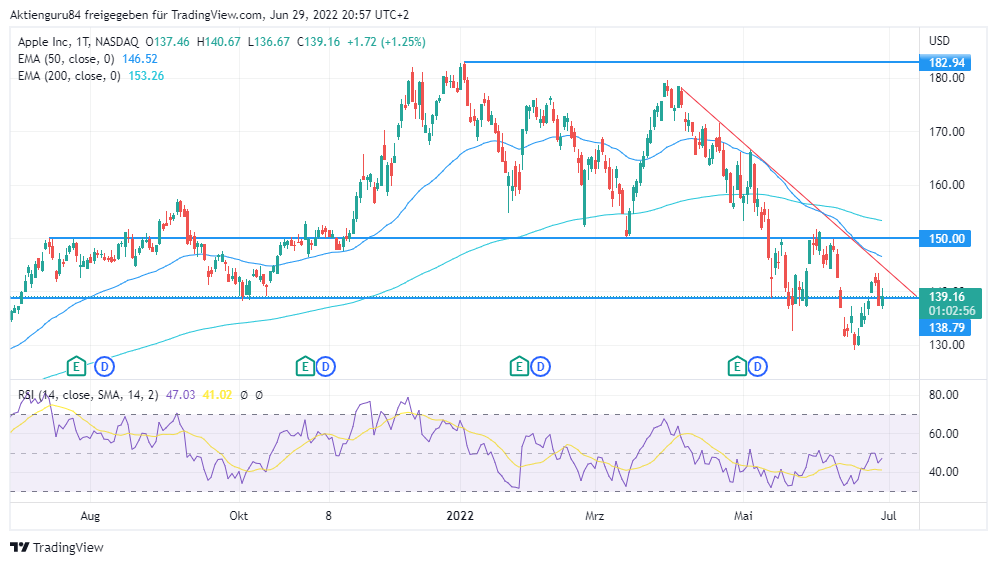Select the dividend D marker near February 2022
The height and width of the screenshot is (565, 997).
(540, 367)
